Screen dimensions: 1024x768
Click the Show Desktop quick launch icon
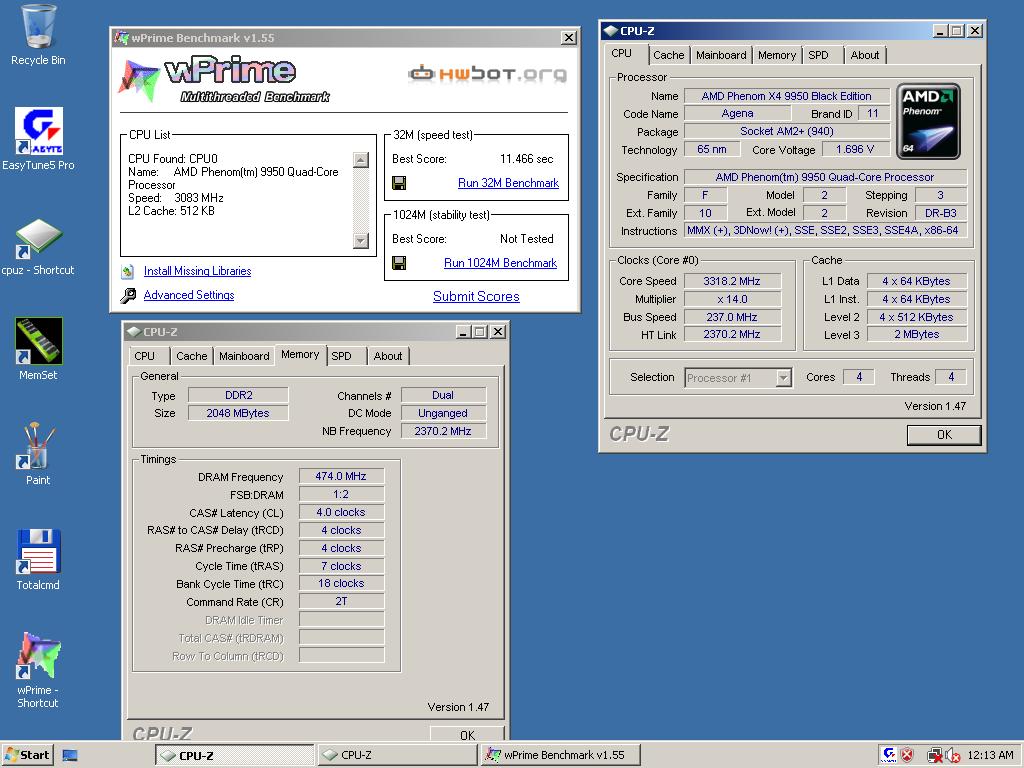(70, 756)
